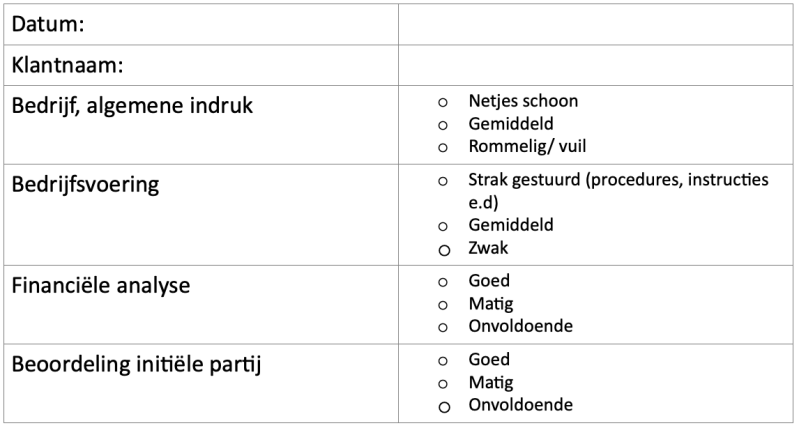Click the 'Bedrijf, algemene indruk' label
This screenshot has width=799, height=428.
[x=132, y=106]
